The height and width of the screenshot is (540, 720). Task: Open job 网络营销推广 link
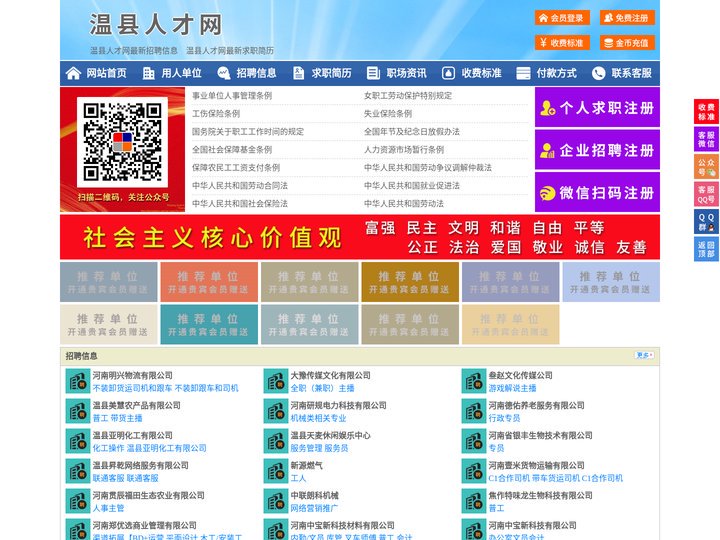(x=314, y=508)
